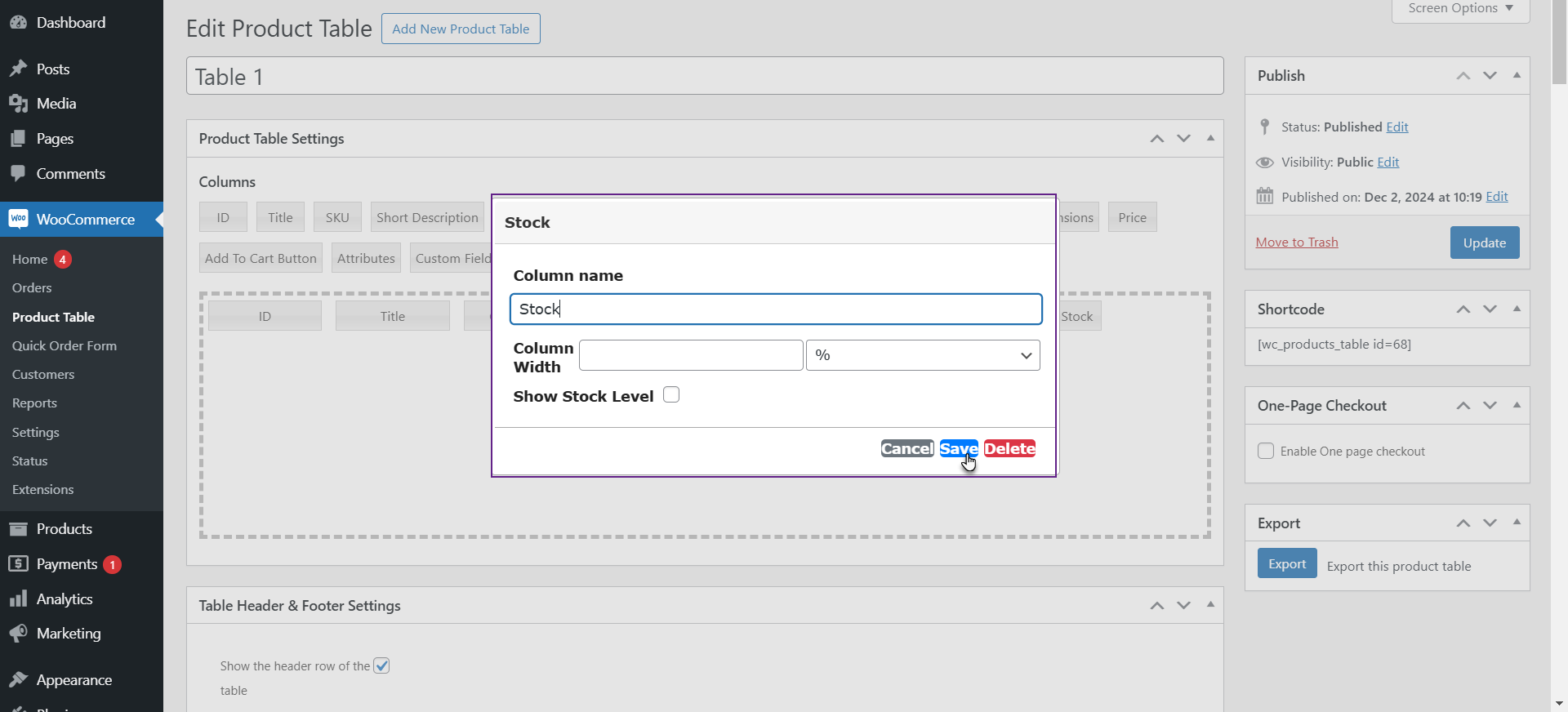Open the column width unit dropdown
This screenshot has height=712, width=1568.
point(923,356)
